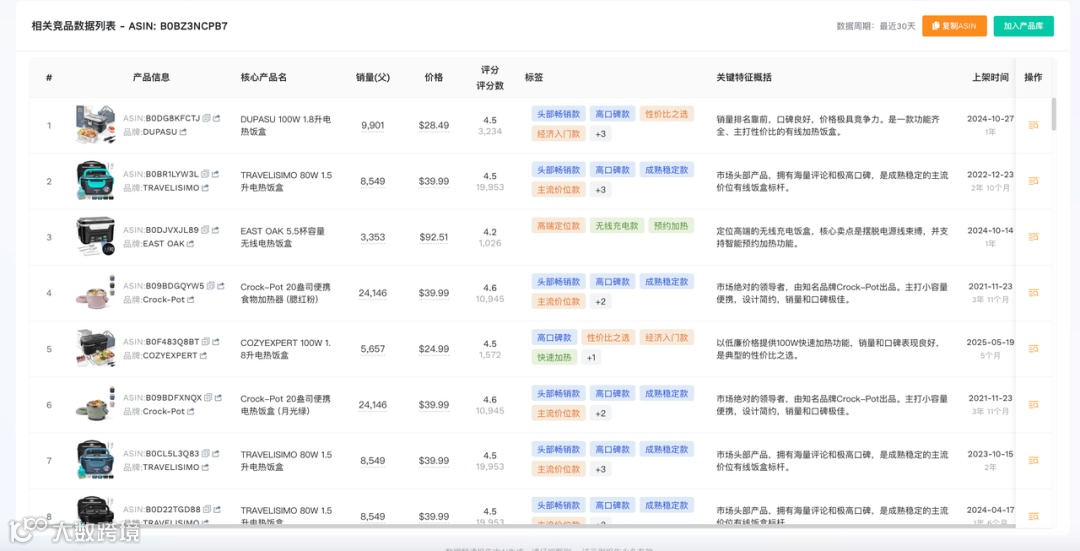The height and width of the screenshot is (551, 1080).
Task: Copy ASIN B0DJVXJL89 with its copy icon
Action: click(x=205, y=230)
